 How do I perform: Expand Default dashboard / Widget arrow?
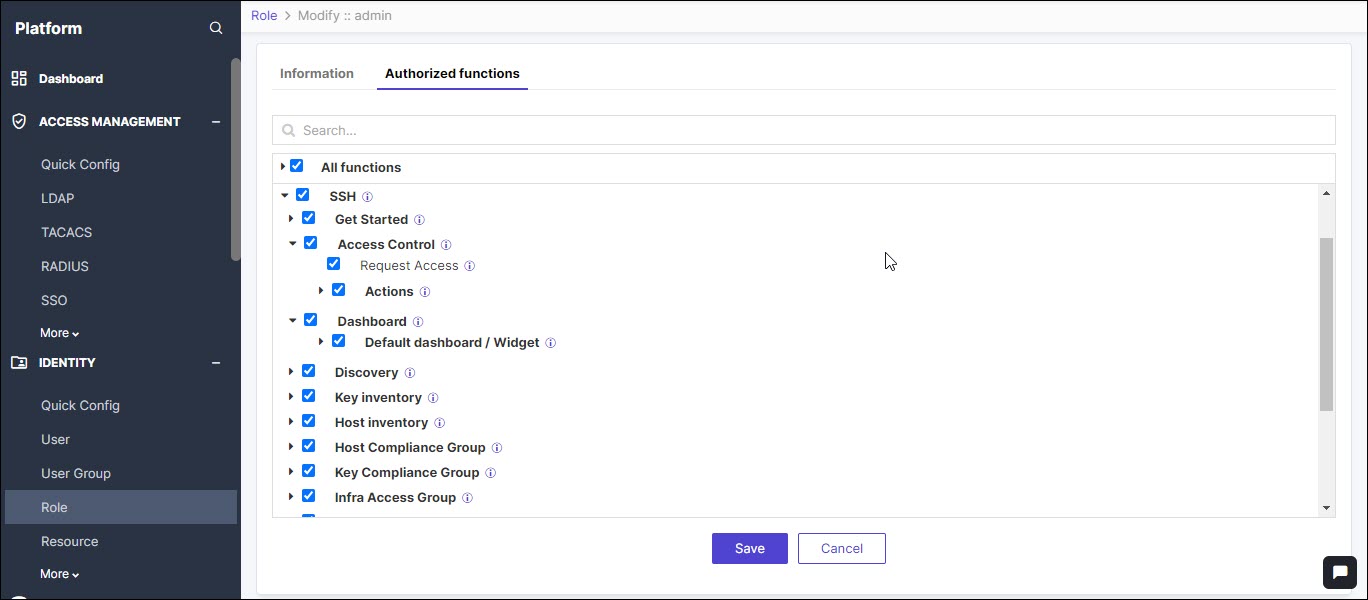click(321, 342)
